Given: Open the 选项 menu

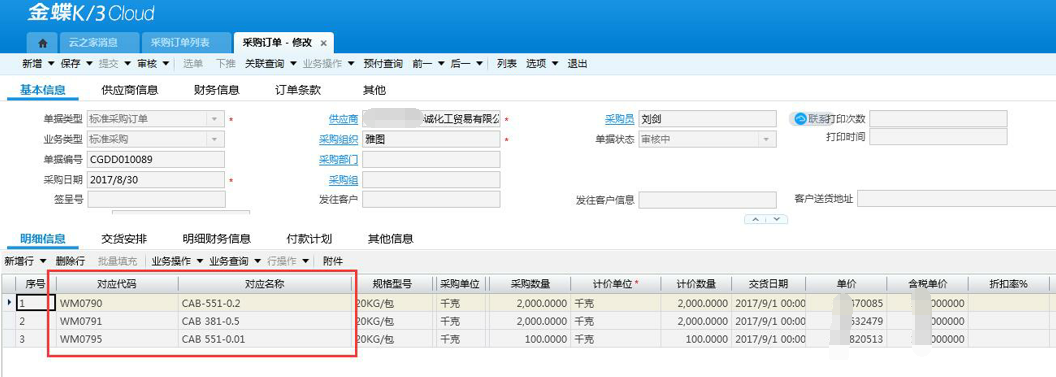Looking at the screenshot, I should pos(536,64).
